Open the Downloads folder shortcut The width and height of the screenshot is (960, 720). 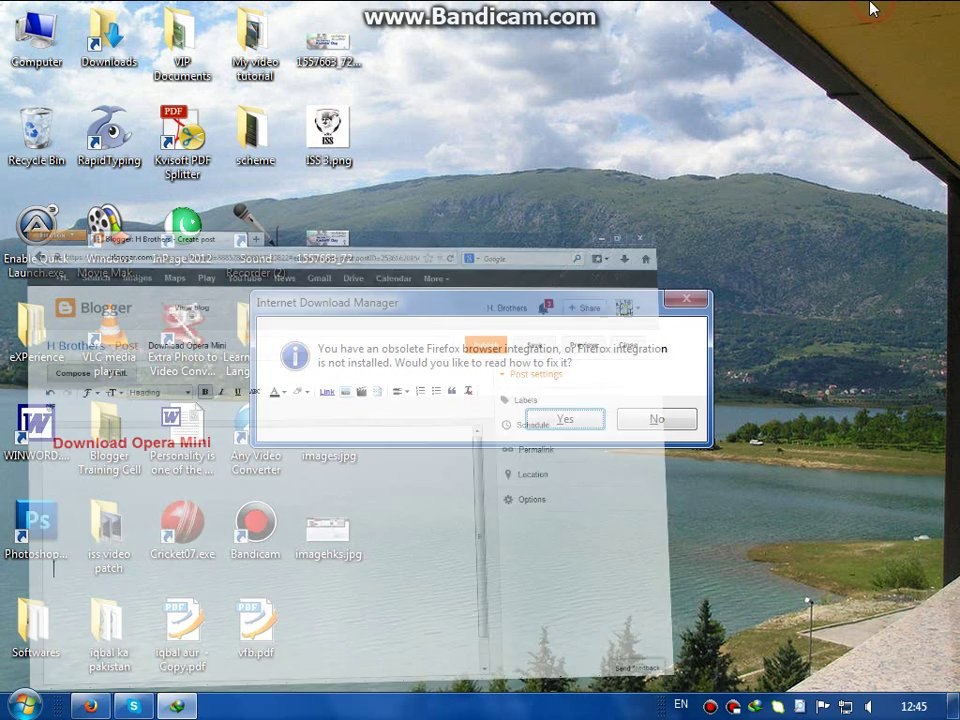(x=108, y=39)
